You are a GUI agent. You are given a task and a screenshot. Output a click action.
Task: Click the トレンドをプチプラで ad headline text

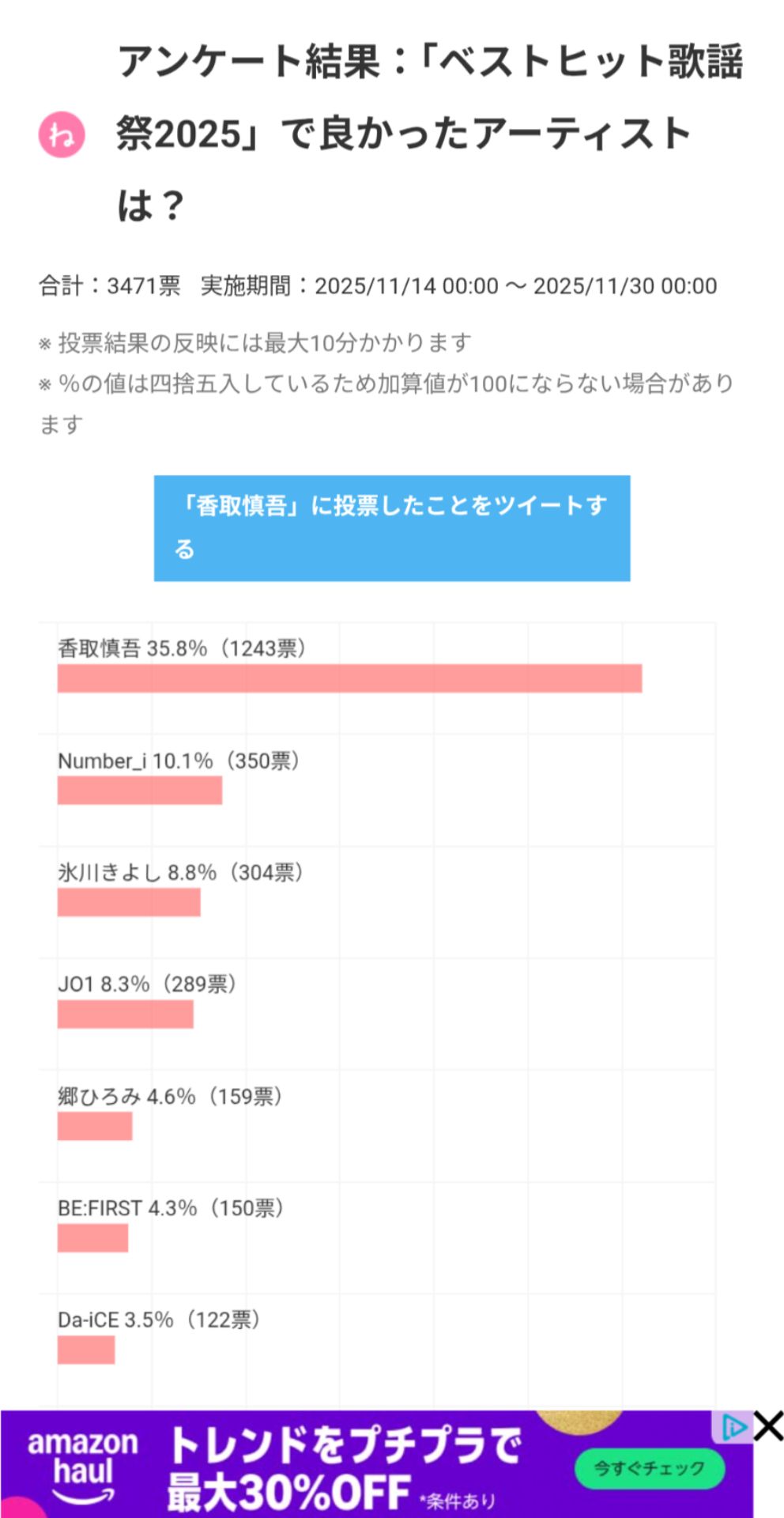tap(345, 1445)
